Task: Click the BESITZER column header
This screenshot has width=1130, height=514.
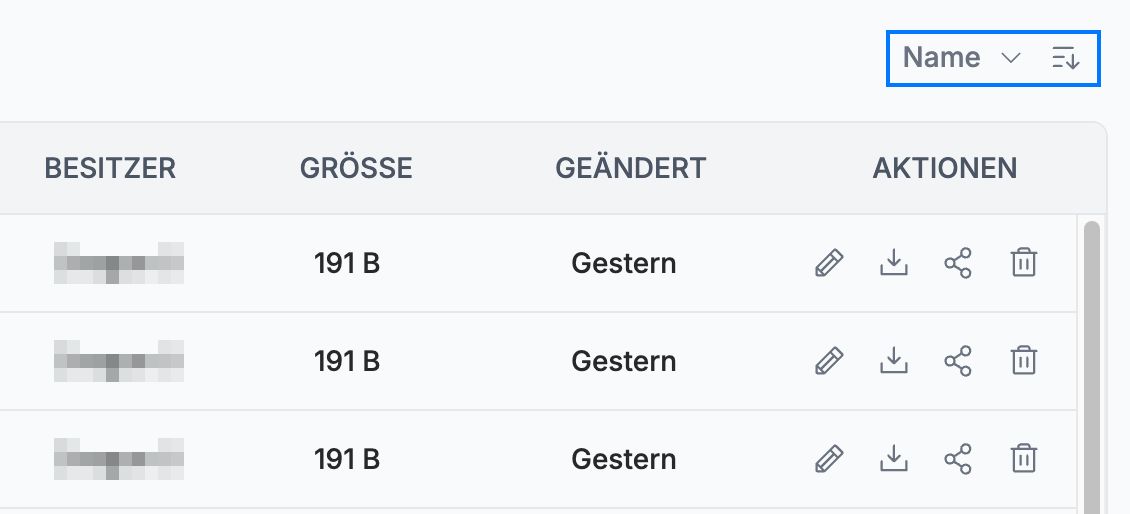Action: click(x=110, y=169)
